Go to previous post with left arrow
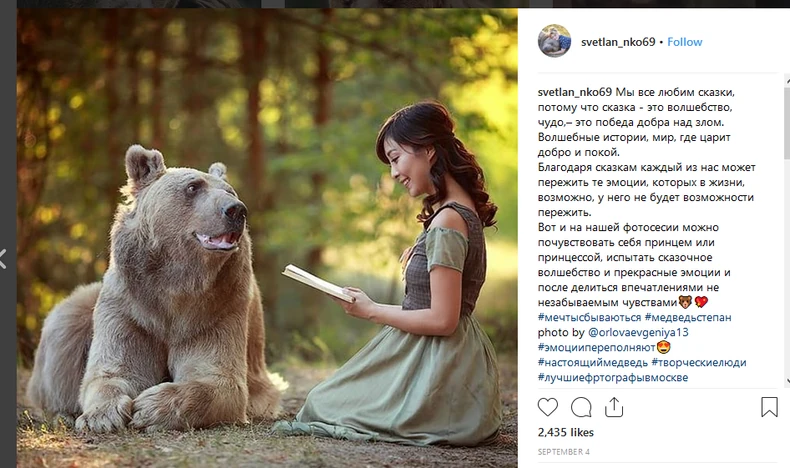Viewport: 790px width, 468px height. pos(3,259)
